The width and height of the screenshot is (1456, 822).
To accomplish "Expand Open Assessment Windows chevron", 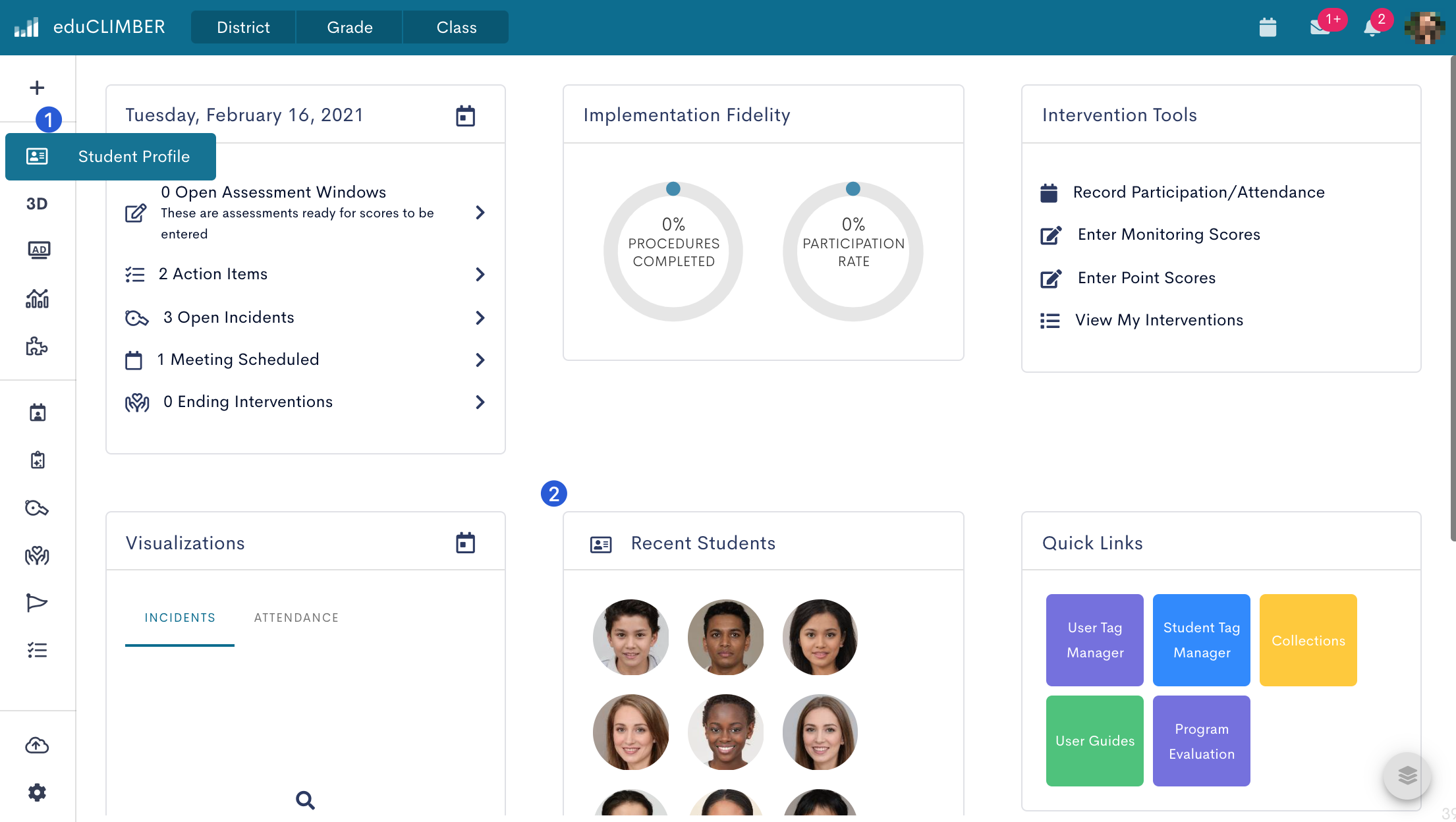I will click(480, 213).
